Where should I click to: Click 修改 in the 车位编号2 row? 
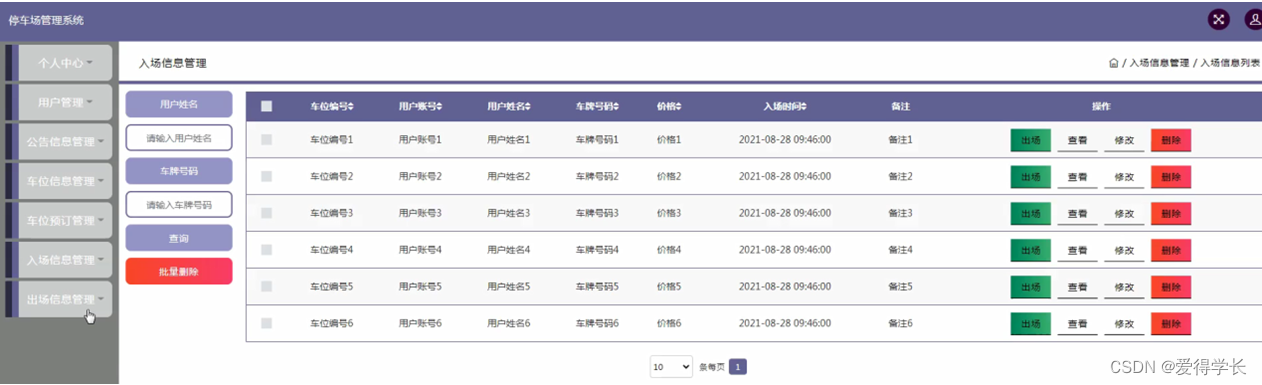pyautogui.click(x=1124, y=177)
